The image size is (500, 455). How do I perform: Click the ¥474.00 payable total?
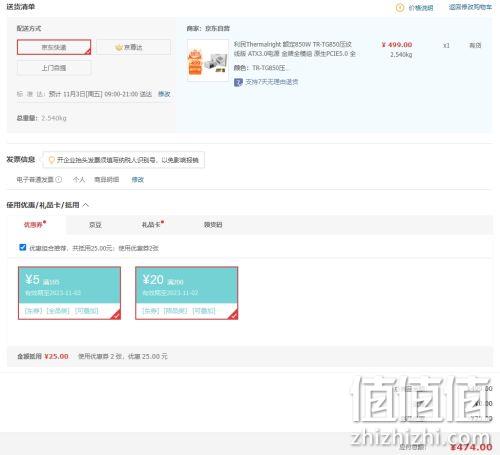point(471,447)
